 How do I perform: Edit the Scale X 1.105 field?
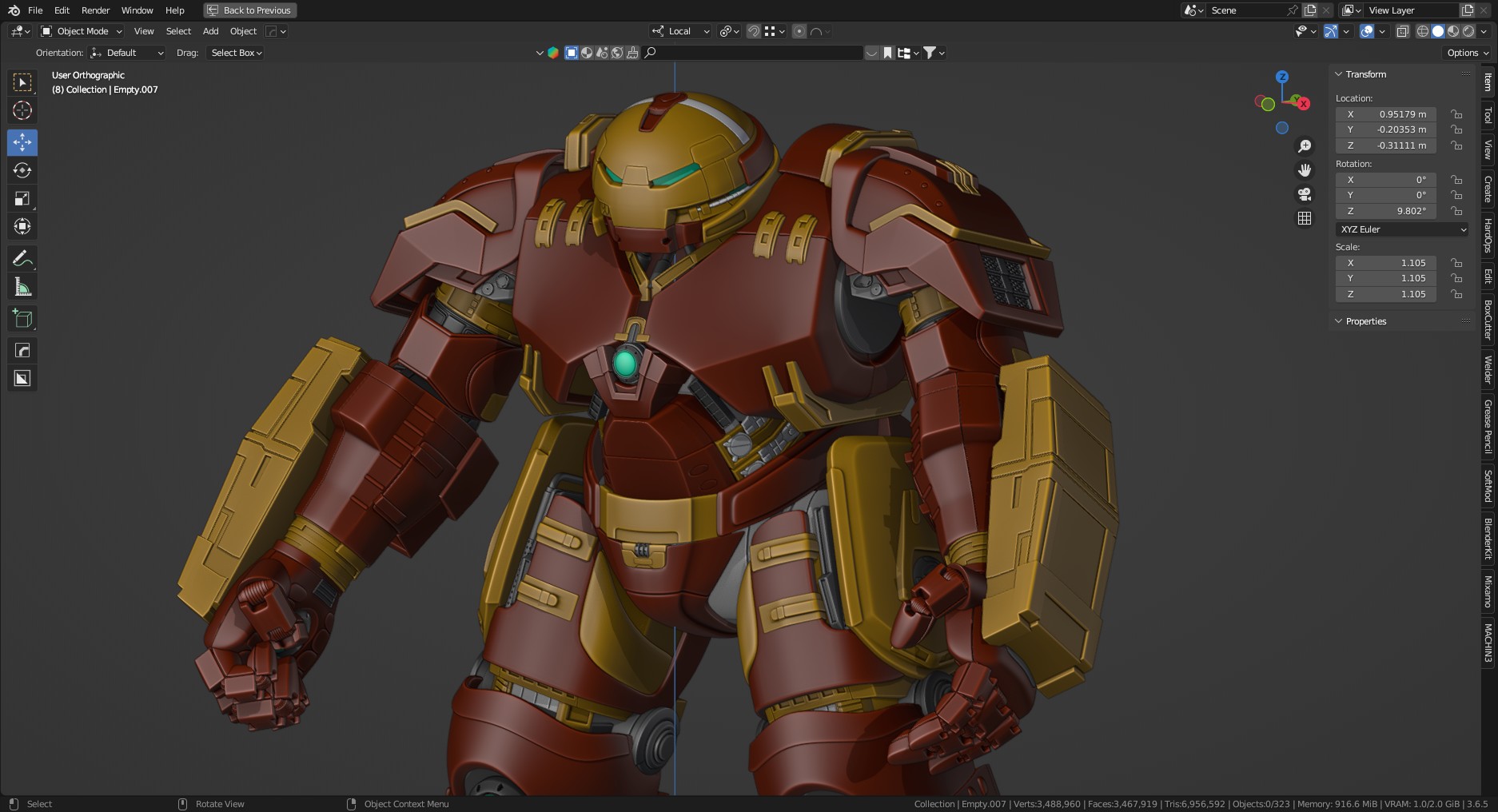tap(1386, 263)
